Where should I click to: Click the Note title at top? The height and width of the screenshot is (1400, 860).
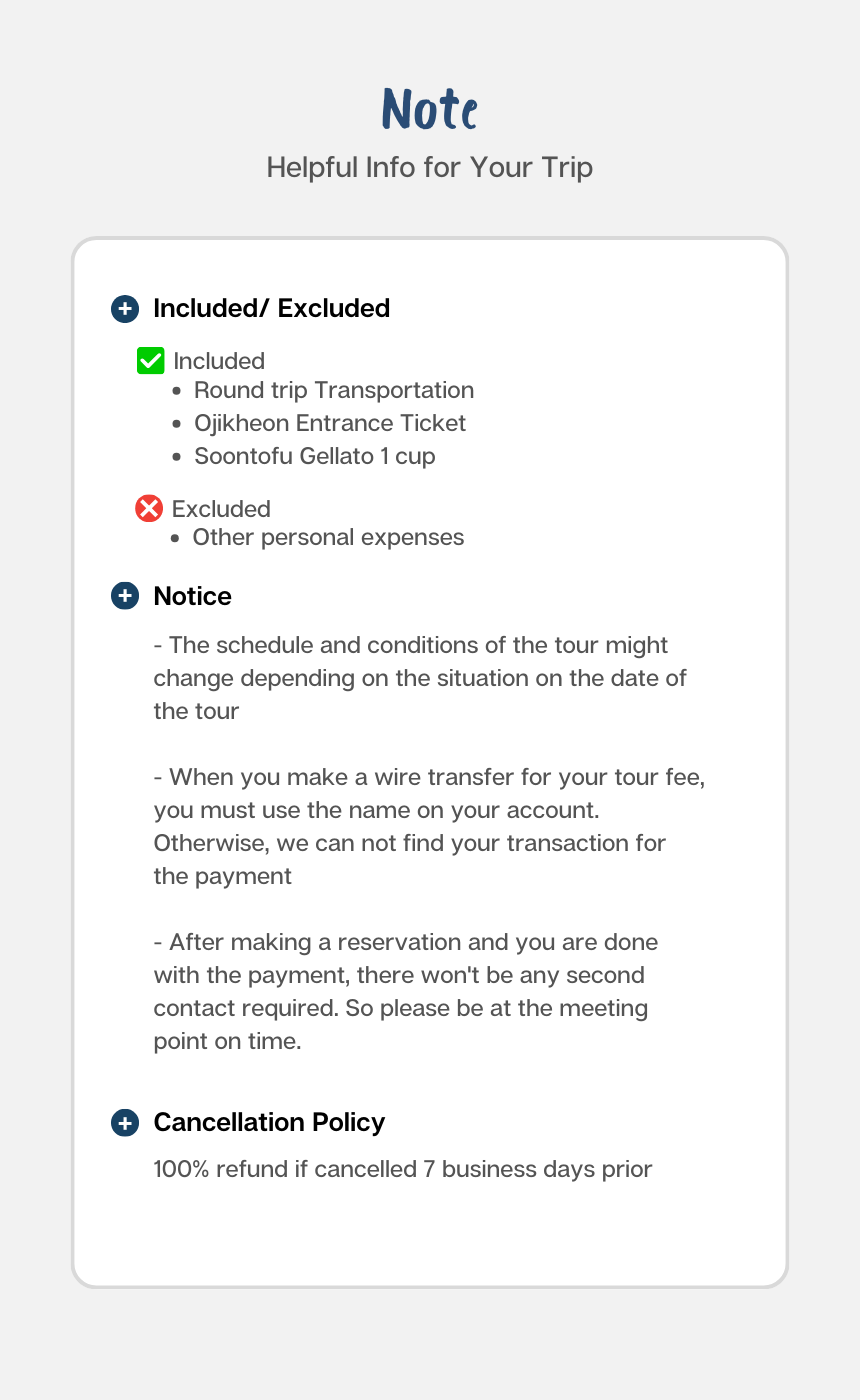point(430,109)
